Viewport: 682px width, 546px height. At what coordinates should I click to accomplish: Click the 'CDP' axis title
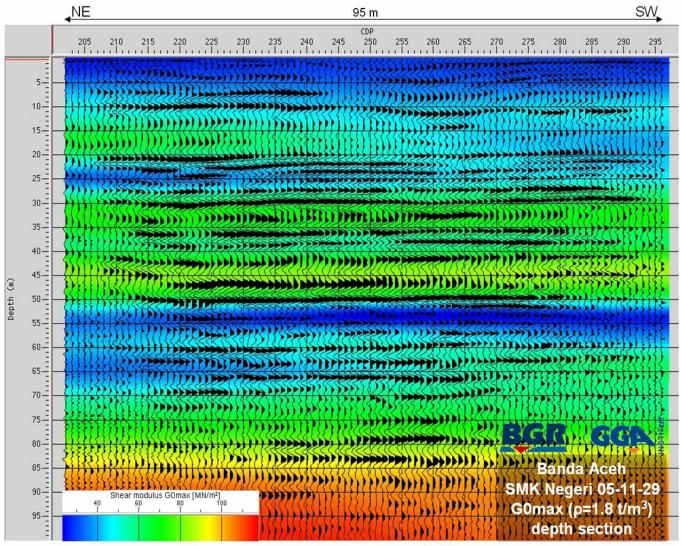(369, 32)
